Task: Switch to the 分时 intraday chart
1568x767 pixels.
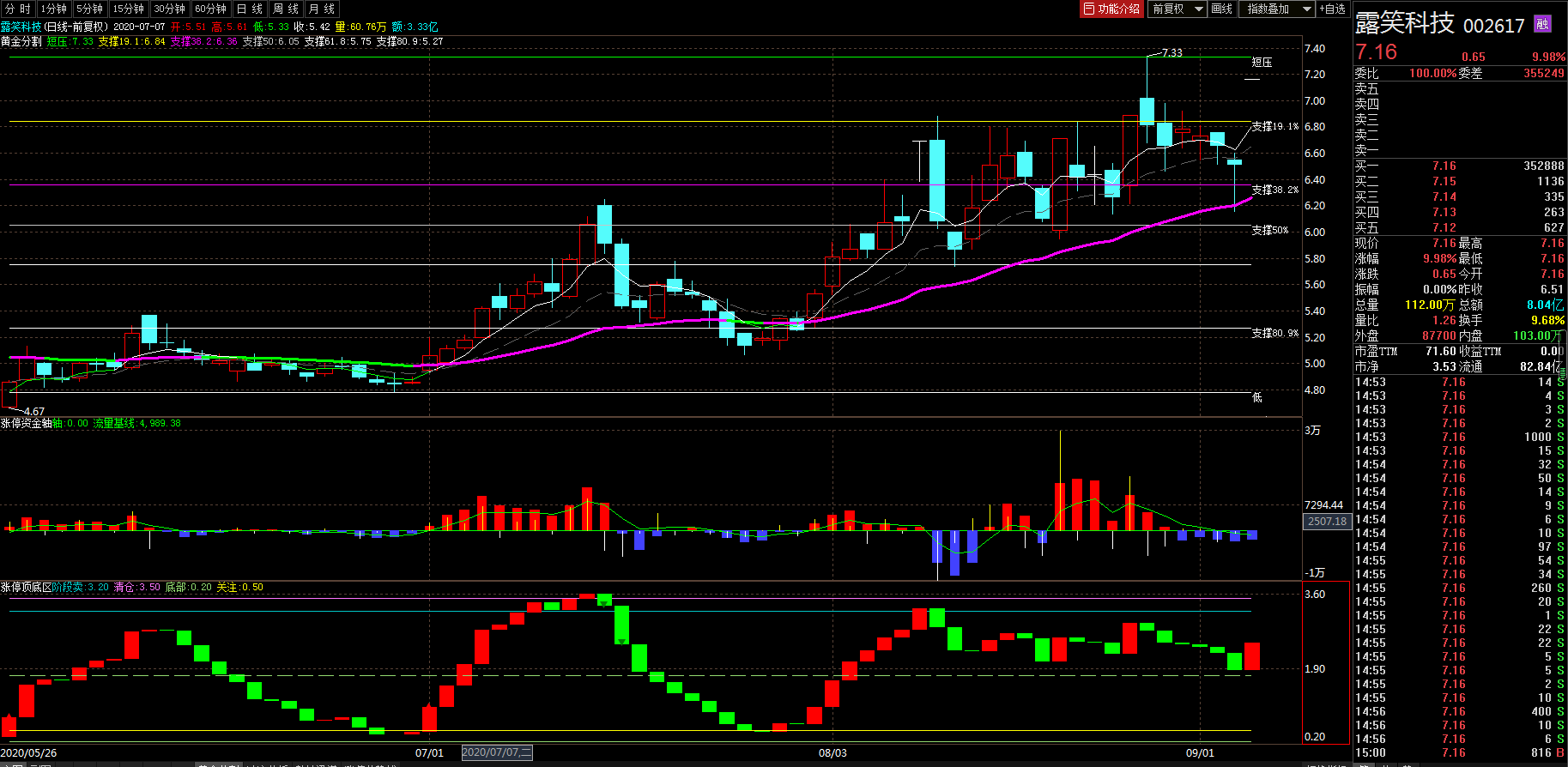Action: click(x=18, y=9)
